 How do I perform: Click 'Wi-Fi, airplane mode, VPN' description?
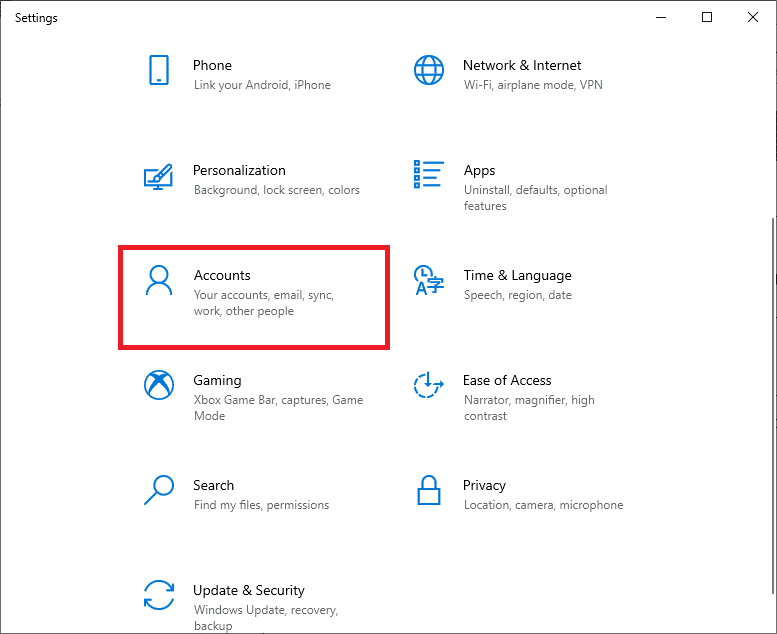click(x=531, y=85)
